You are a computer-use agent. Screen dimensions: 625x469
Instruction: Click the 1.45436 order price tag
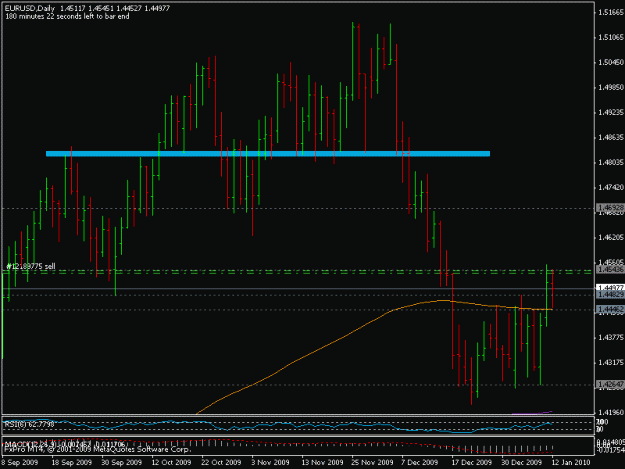coord(610,270)
